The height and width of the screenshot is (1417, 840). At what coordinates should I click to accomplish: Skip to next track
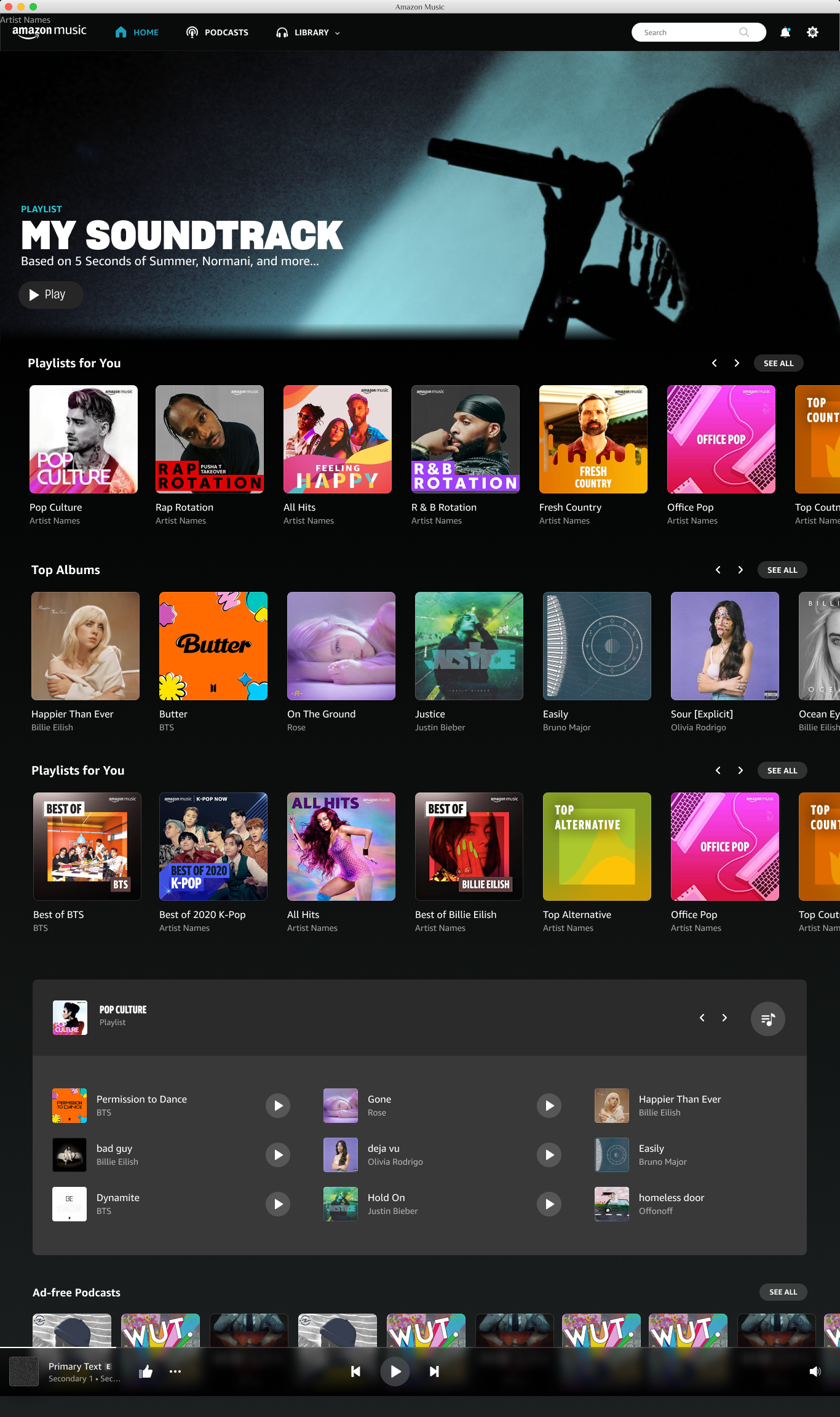coord(434,1371)
